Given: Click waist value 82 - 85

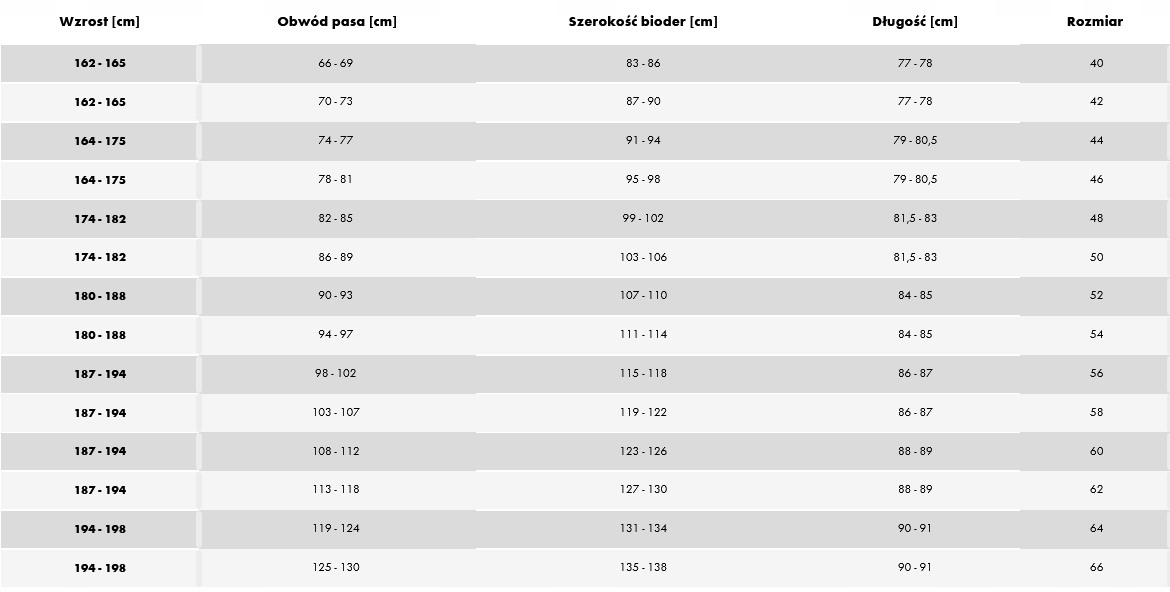Looking at the screenshot, I should (x=336, y=218).
